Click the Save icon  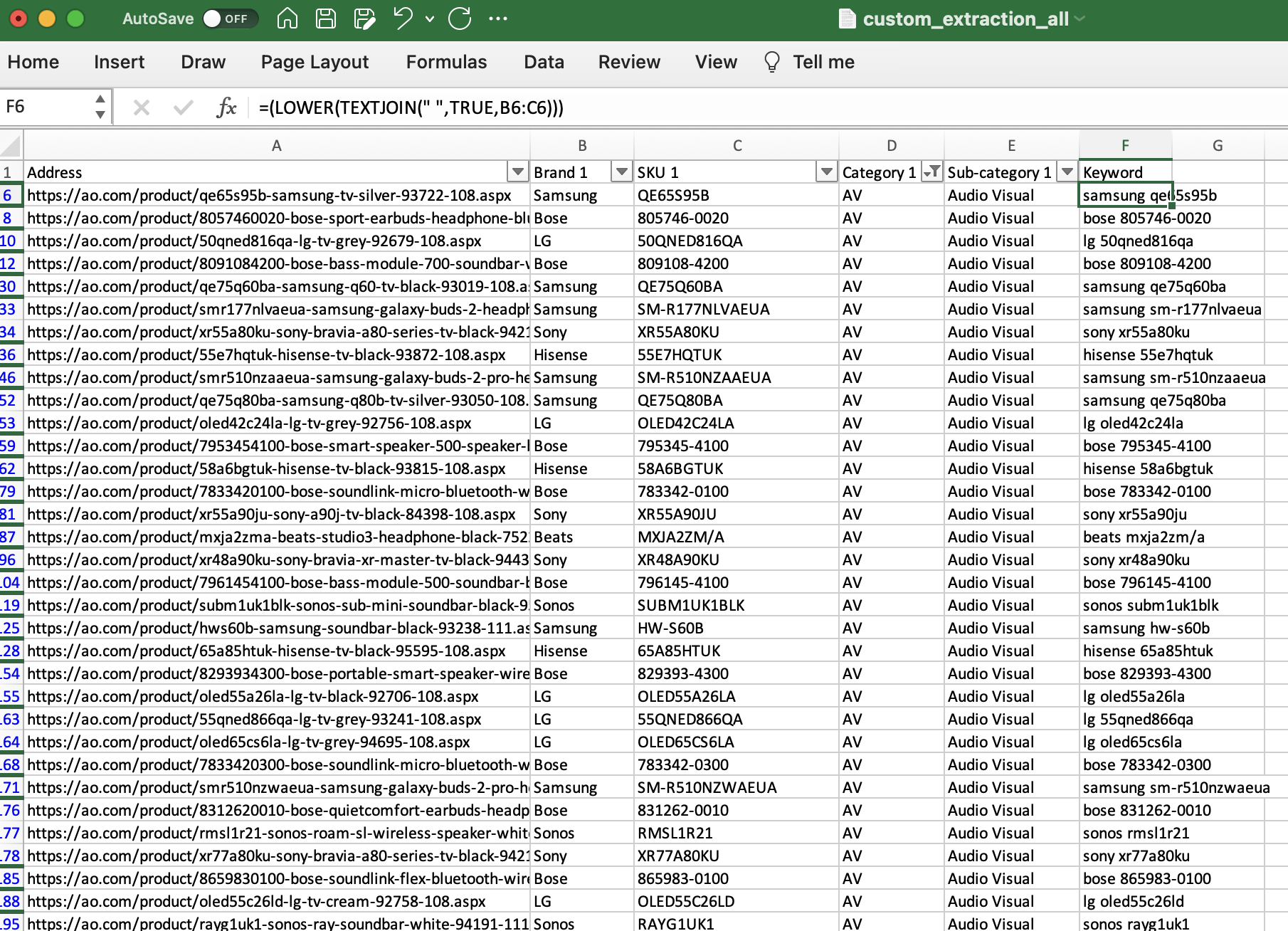326,19
